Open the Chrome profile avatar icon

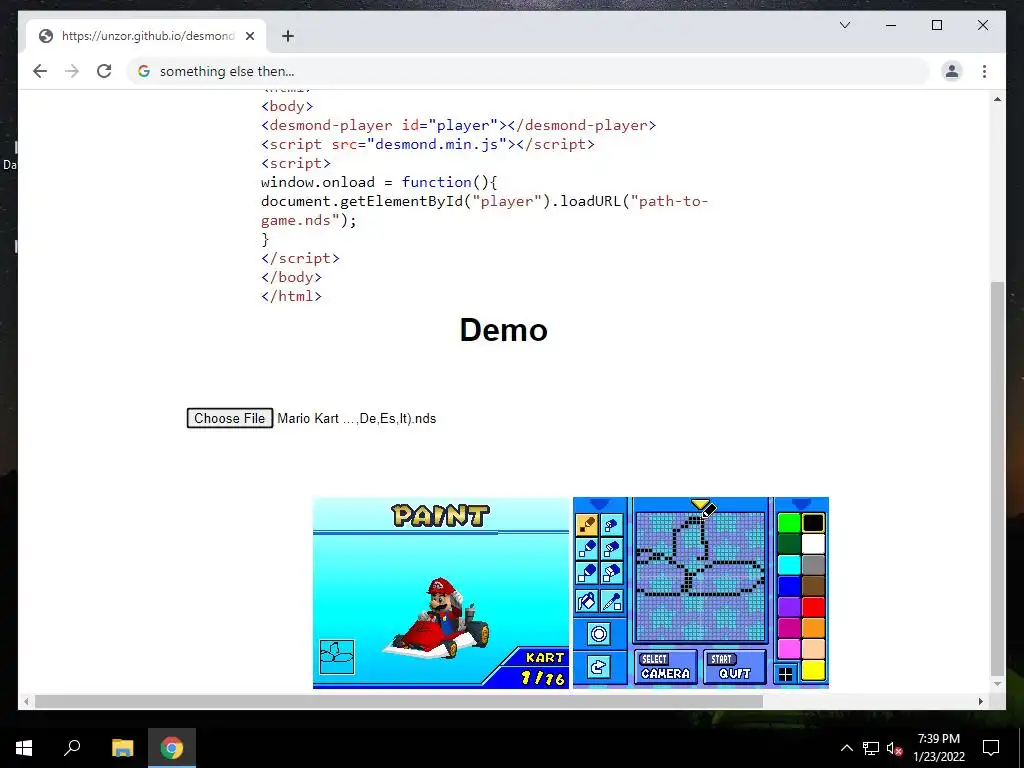tap(952, 71)
